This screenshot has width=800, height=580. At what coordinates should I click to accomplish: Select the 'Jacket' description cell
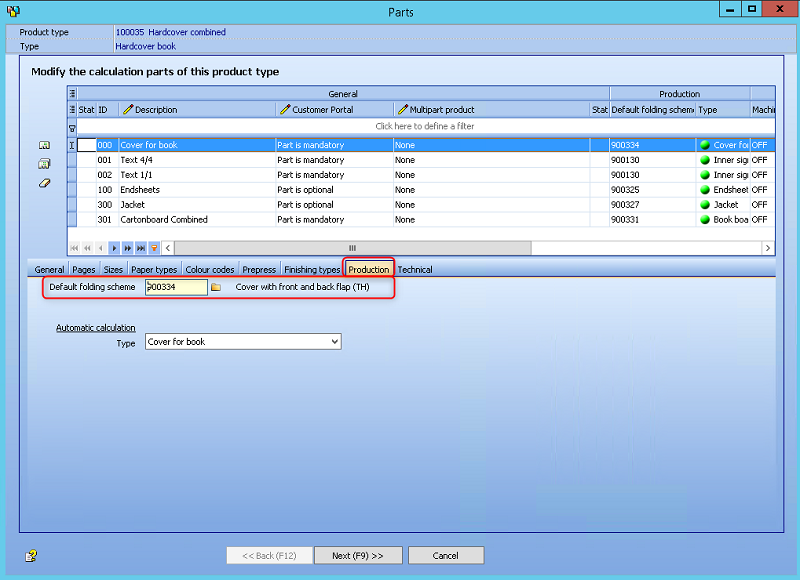pos(197,205)
